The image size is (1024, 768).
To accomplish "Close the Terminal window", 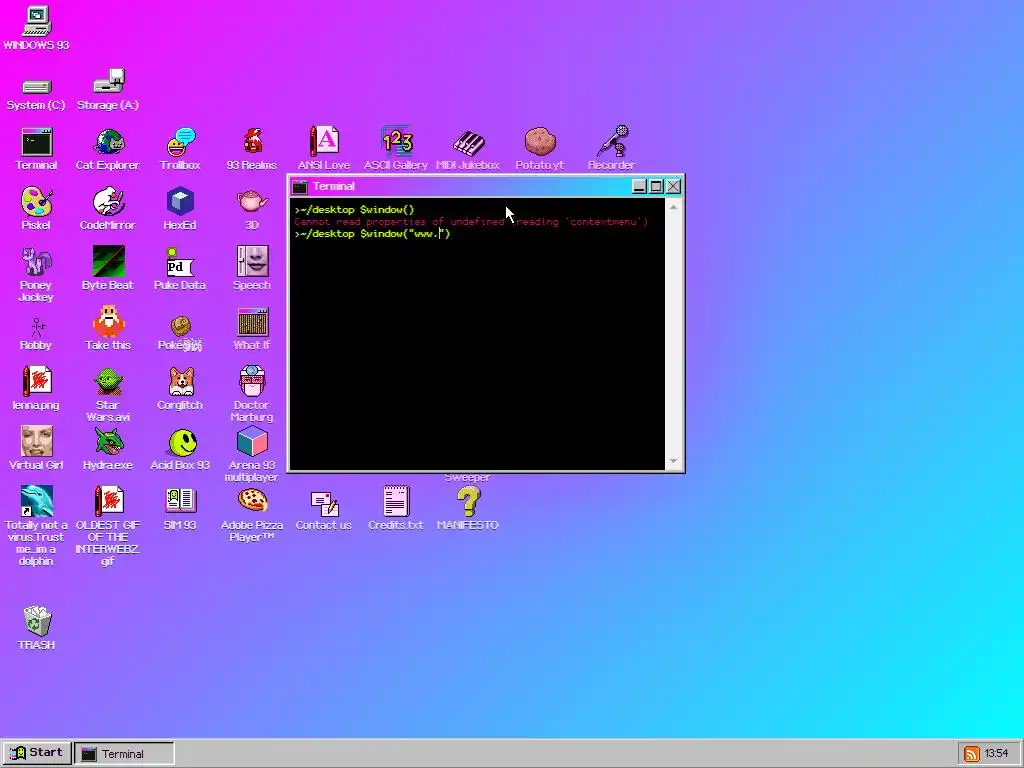I will [x=673, y=187].
